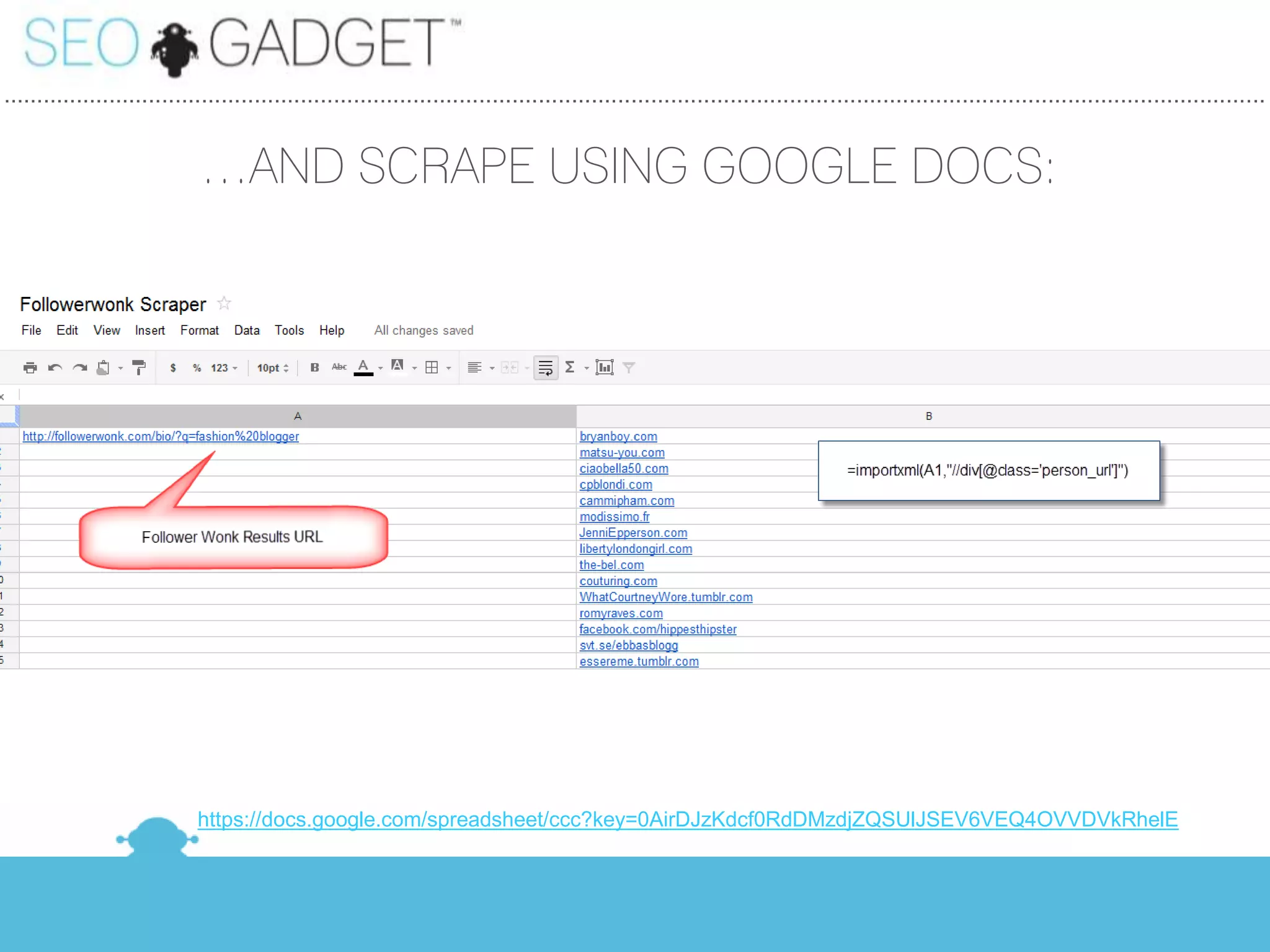
Task: Open the 10pt font size selector
Action: point(273,368)
